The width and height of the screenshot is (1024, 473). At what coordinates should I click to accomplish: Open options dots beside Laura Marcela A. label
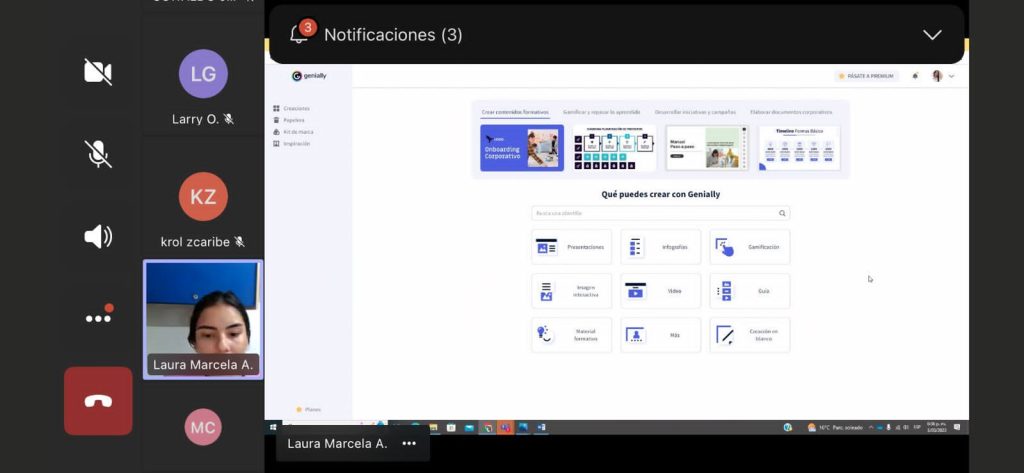click(409, 443)
